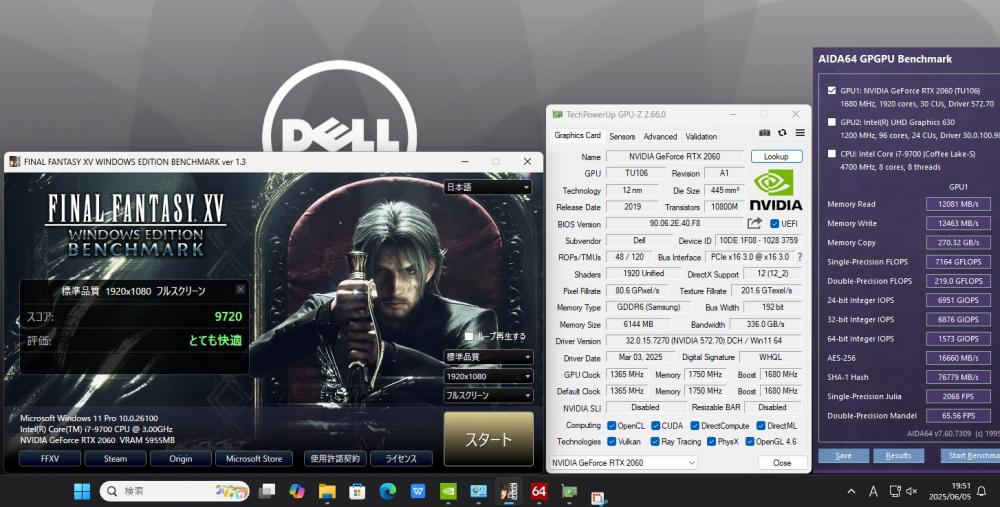Click the BIOS export share icon

[x=754, y=223]
